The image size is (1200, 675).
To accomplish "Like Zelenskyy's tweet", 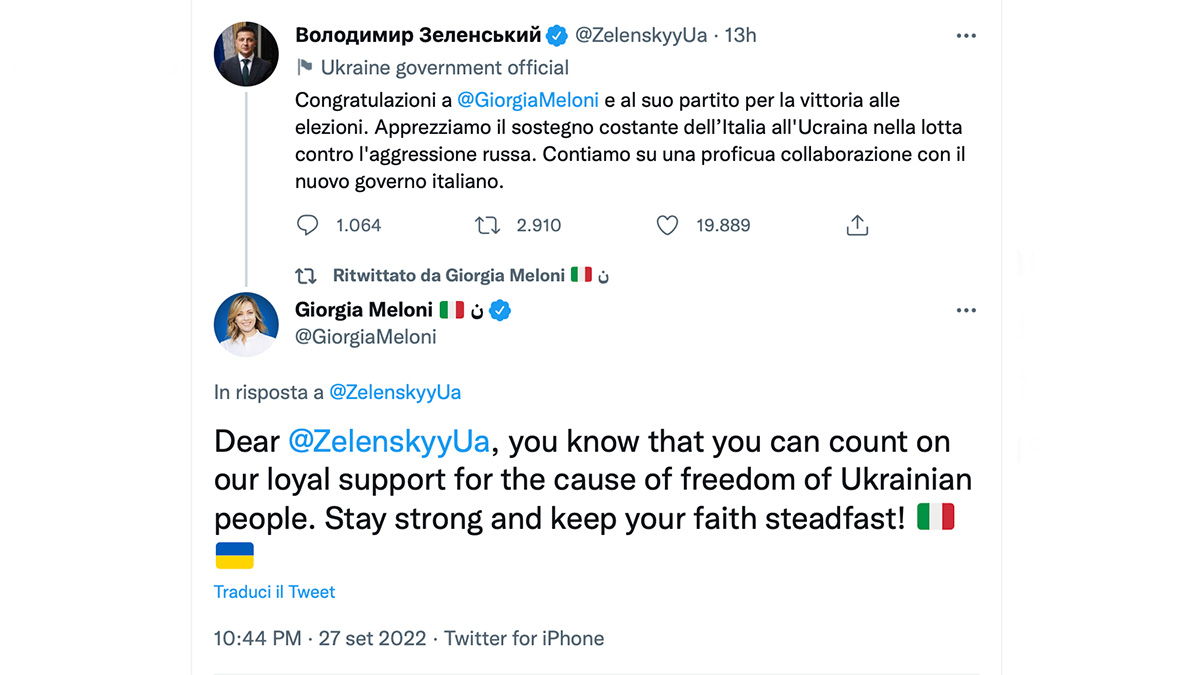I will coord(666,225).
